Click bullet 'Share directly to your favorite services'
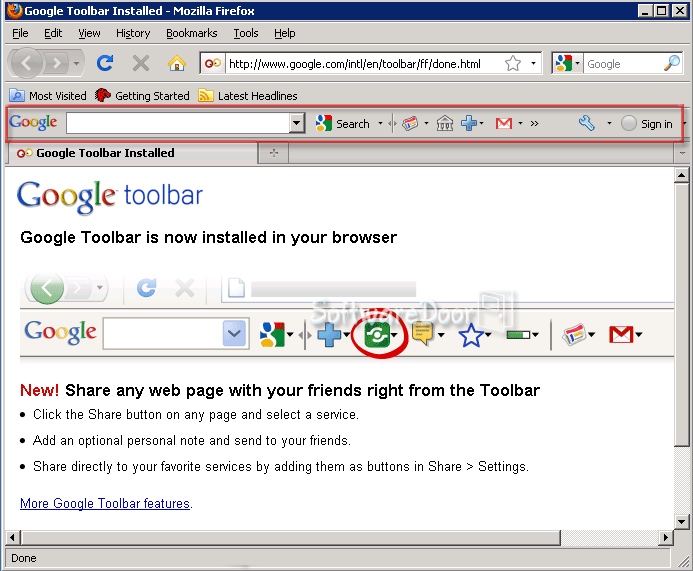 tap(281, 467)
